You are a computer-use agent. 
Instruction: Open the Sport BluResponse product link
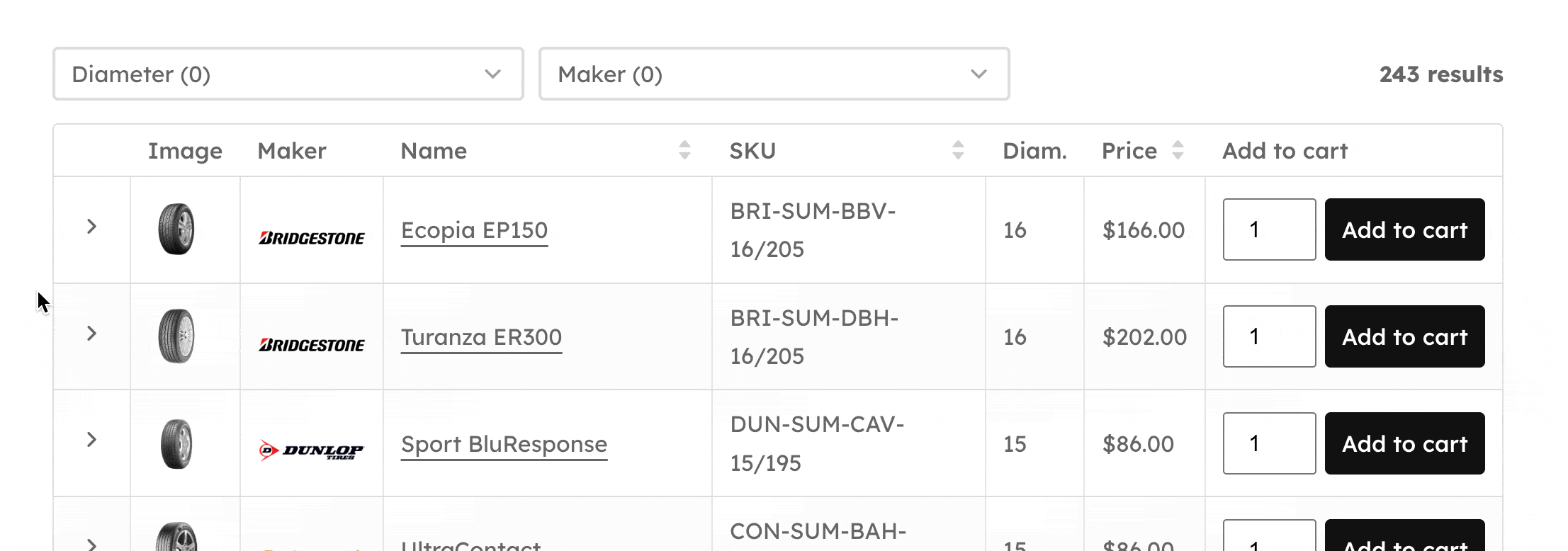(x=504, y=444)
